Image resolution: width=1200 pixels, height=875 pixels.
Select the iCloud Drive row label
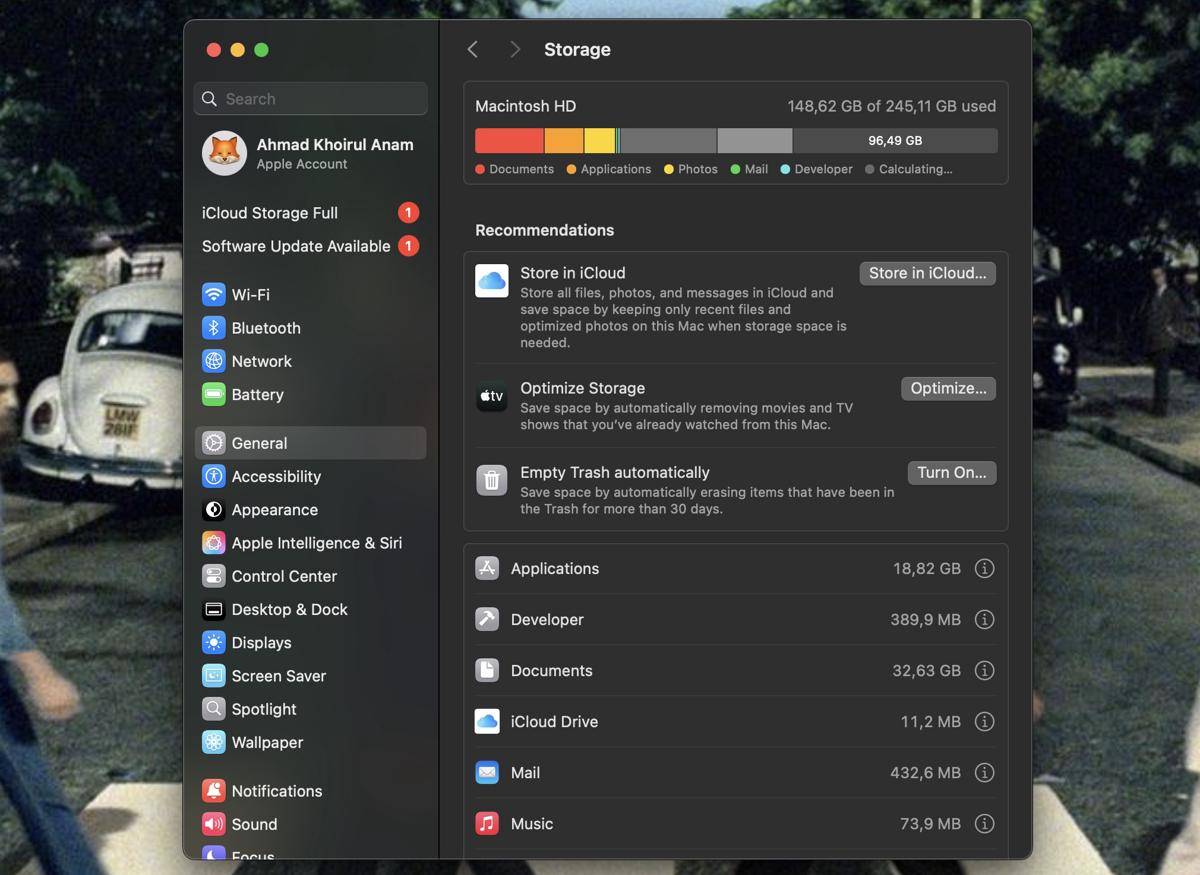coord(554,721)
